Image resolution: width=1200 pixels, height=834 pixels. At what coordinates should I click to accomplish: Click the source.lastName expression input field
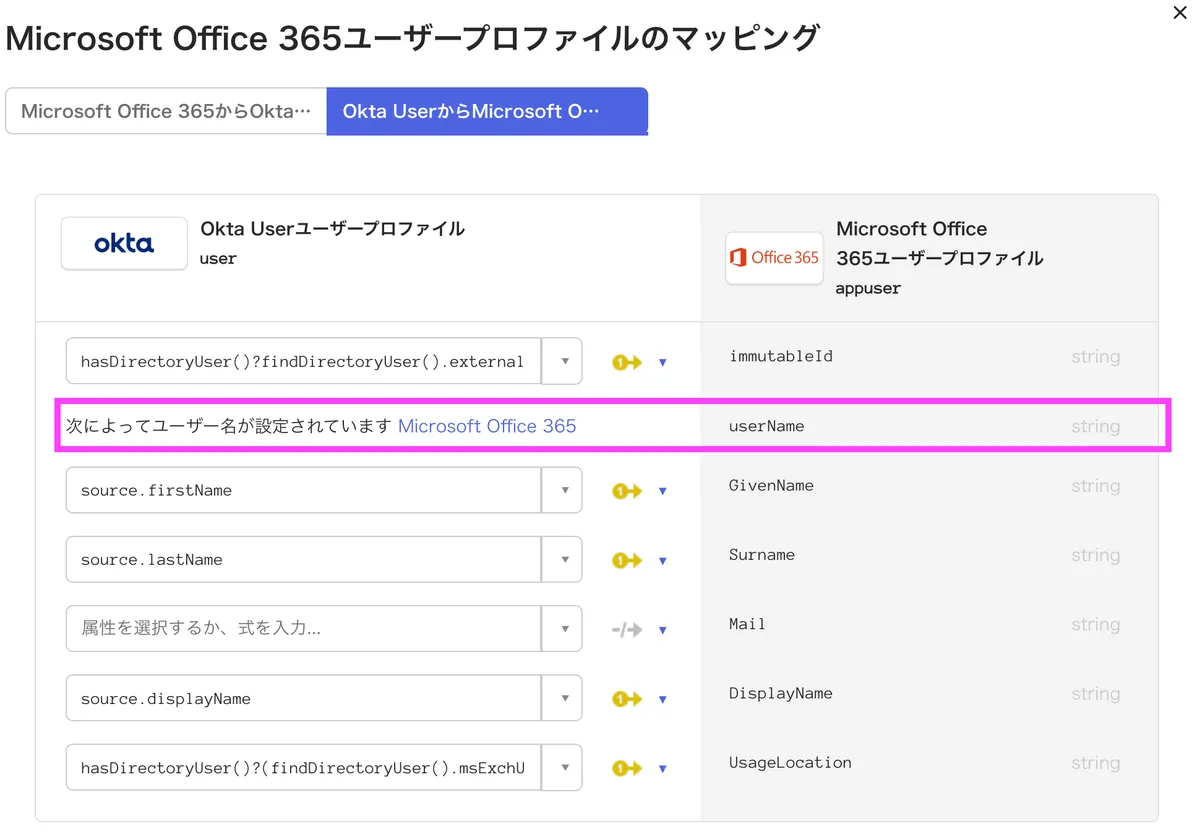[x=303, y=560]
